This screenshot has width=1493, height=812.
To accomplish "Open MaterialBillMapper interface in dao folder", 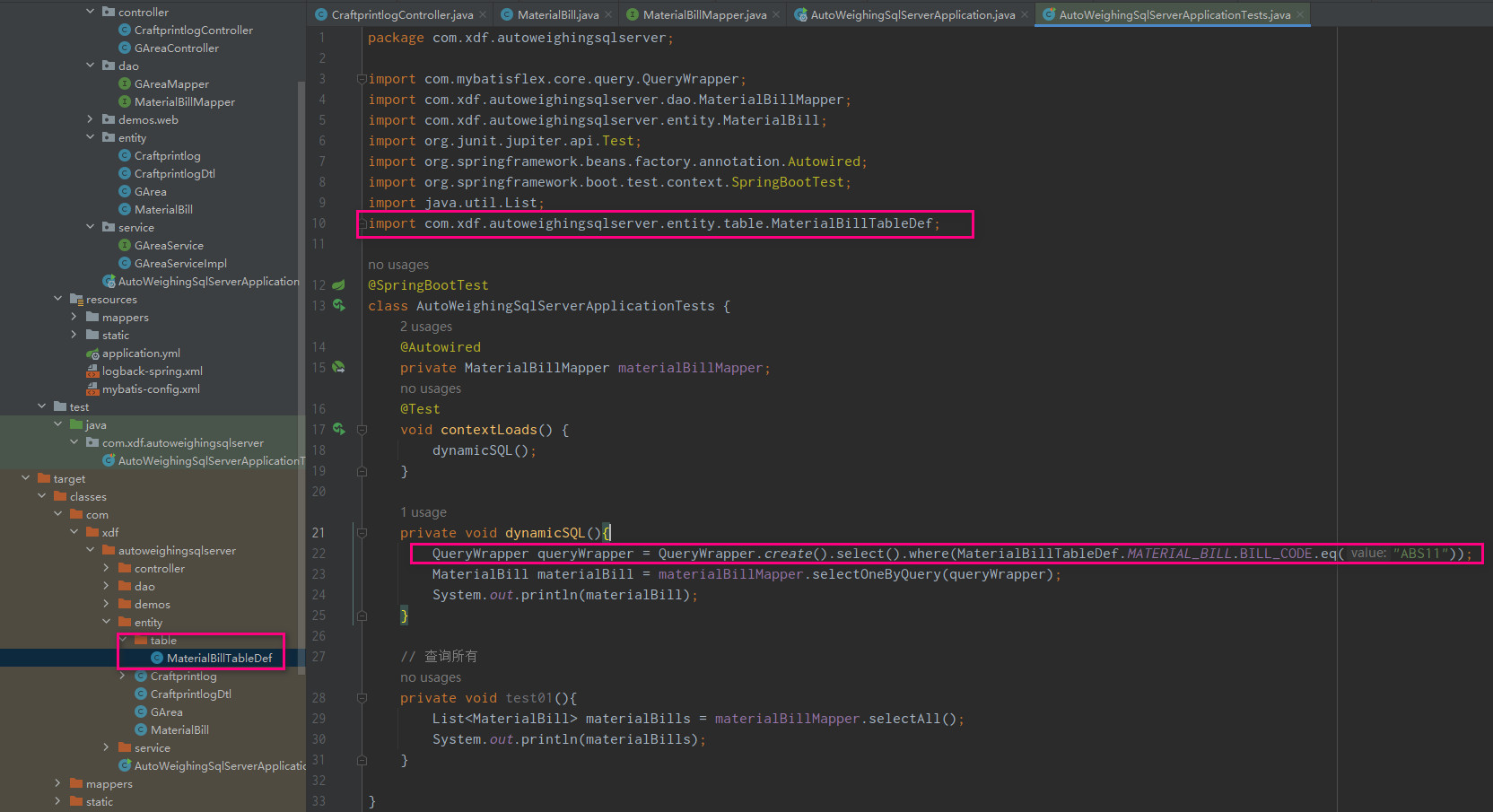I will click(184, 102).
